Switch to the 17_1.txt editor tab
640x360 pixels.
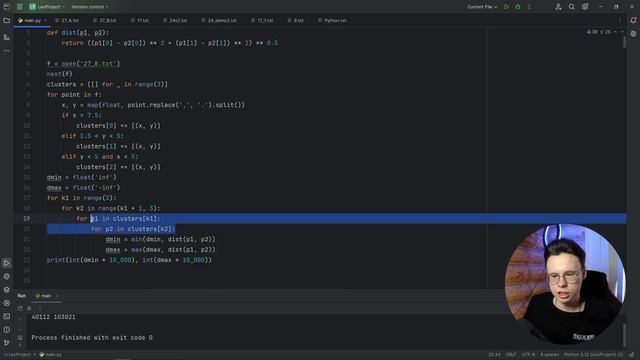click(x=262, y=20)
